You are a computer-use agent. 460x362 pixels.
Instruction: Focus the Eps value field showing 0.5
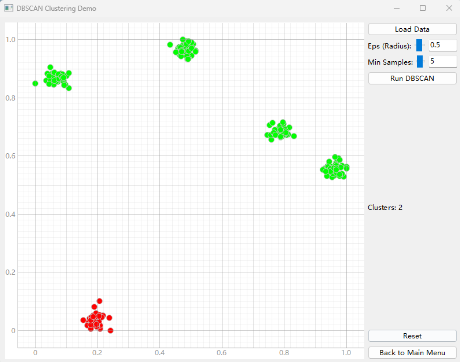tap(442, 45)
